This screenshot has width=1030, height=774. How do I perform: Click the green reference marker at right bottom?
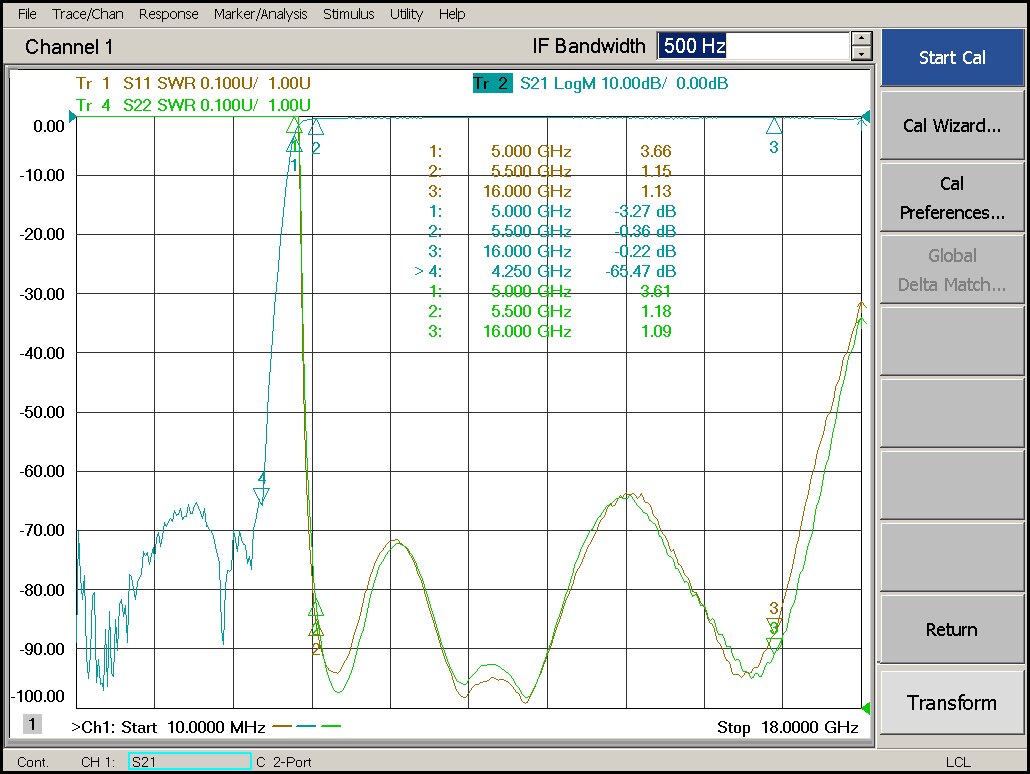point(866,708)
